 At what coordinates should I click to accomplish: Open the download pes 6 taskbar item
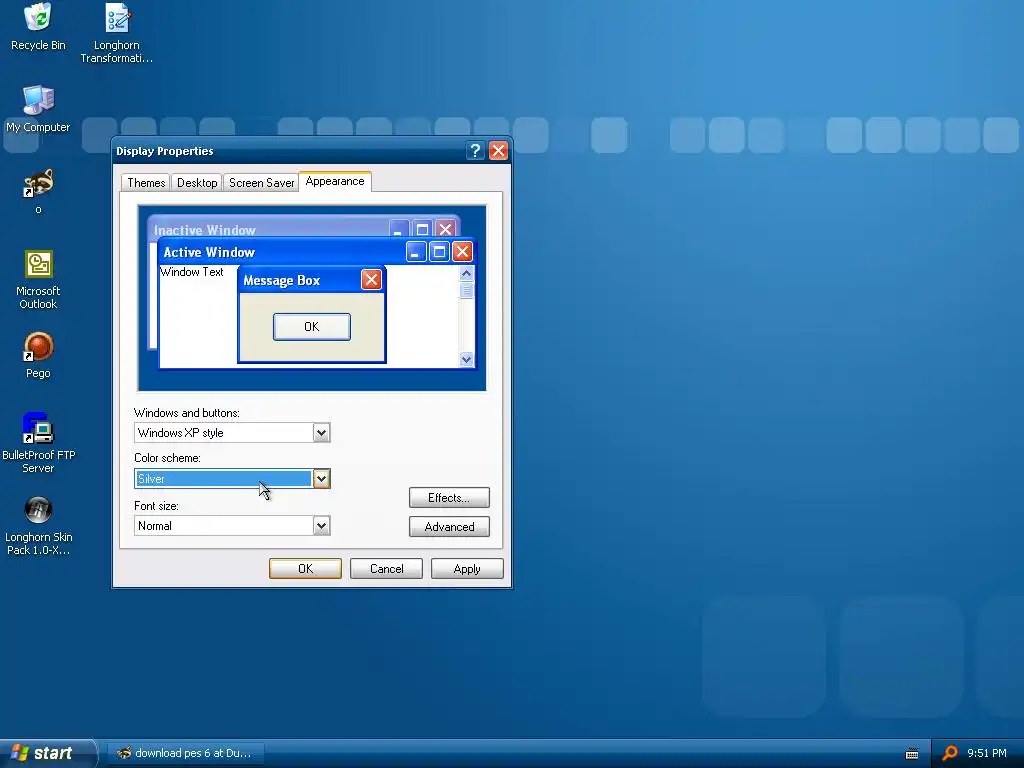point(185,753)
